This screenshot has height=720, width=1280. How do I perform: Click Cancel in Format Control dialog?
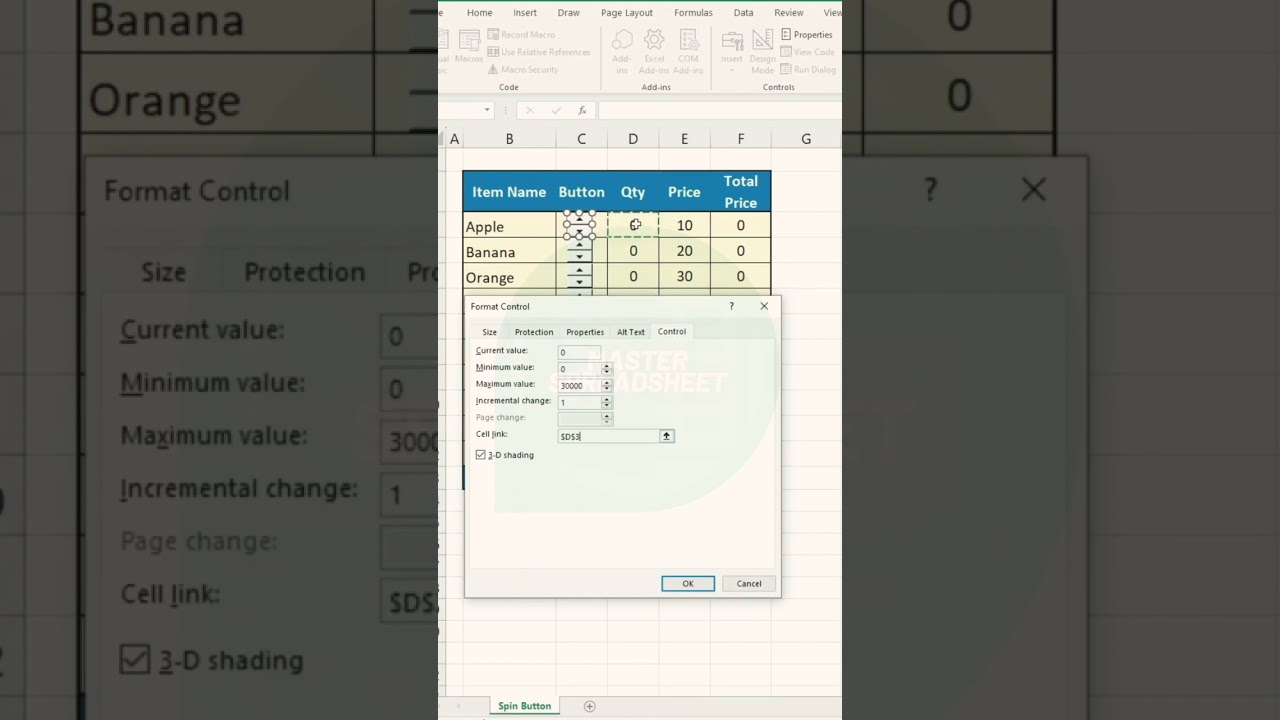pos(749,584)
